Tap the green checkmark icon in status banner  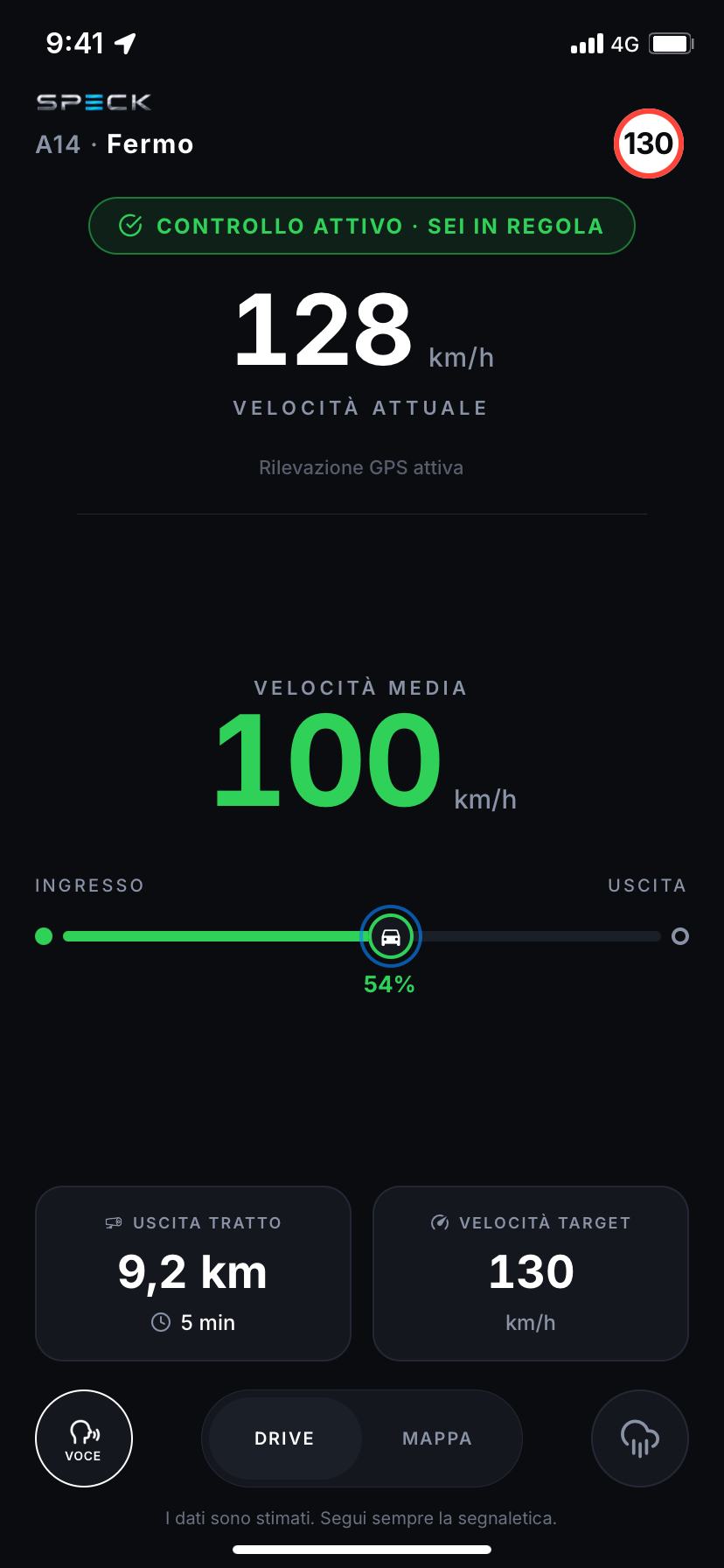(x=130, y=226)
